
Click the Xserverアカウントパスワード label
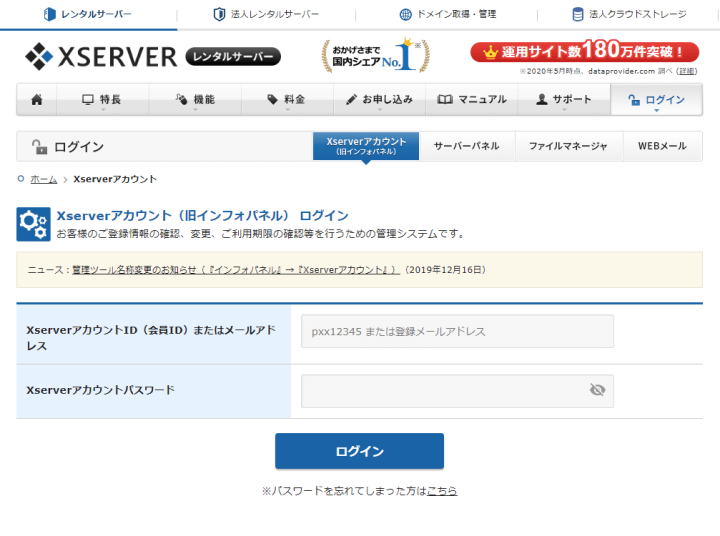tap(101, 390)
